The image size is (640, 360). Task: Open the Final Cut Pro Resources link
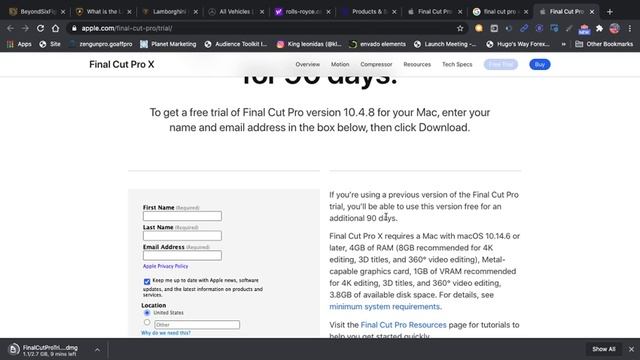[403, 325]
